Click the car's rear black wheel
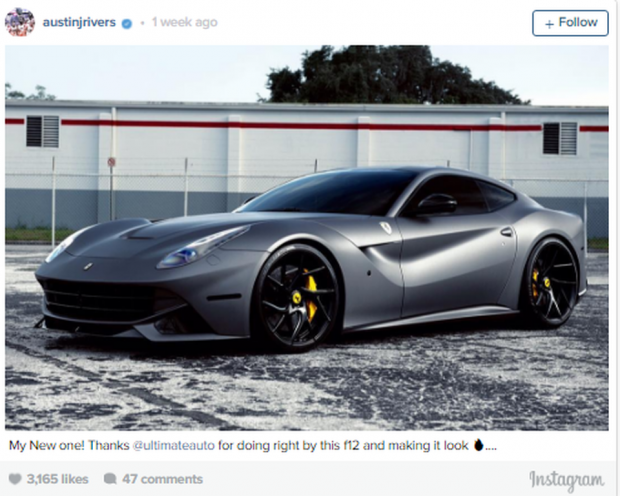This screenshot has height=496, width=620. 552,282
